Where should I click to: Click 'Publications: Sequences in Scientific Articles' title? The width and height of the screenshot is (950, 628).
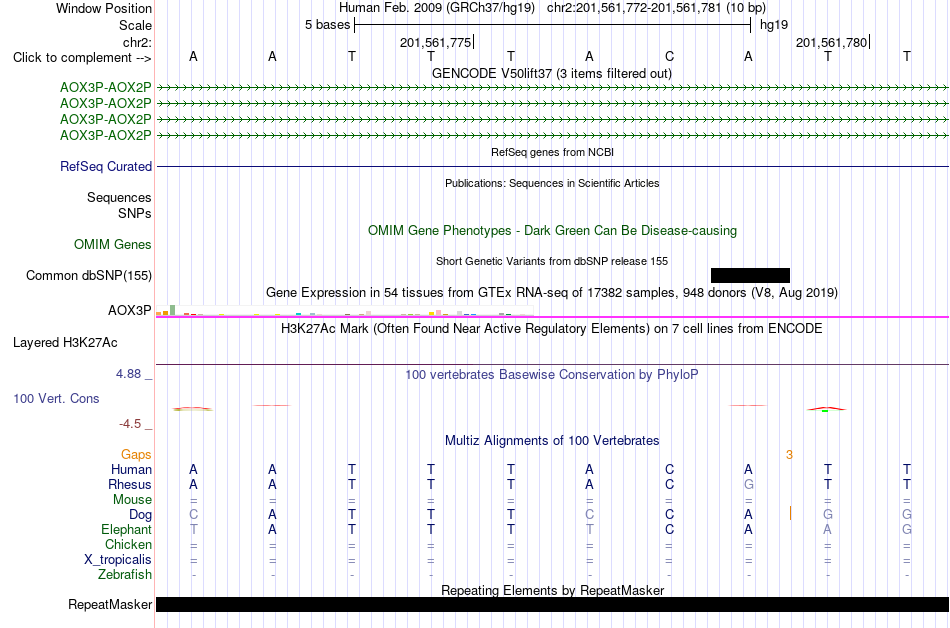click(552, 183)
